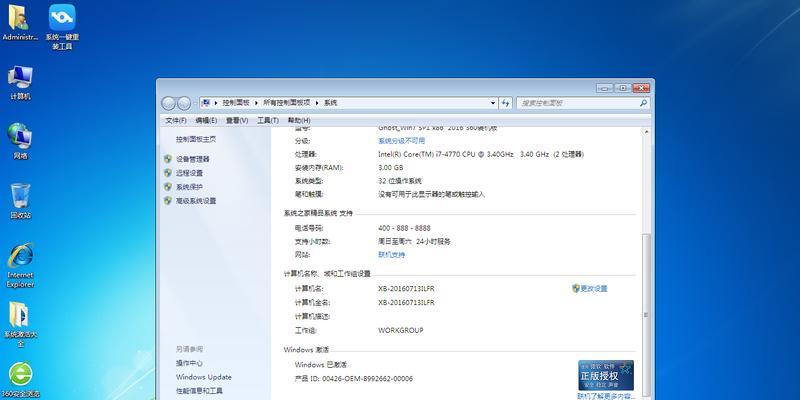Screen dimensions: 800x400
Task: Click the scrollbar up arrow
Action: point(646,132)
